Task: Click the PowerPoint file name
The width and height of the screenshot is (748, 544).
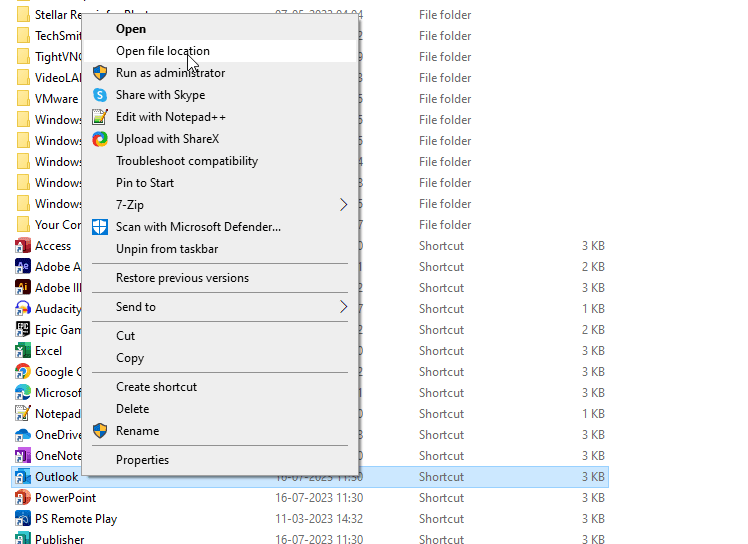Action: point(65,498)
